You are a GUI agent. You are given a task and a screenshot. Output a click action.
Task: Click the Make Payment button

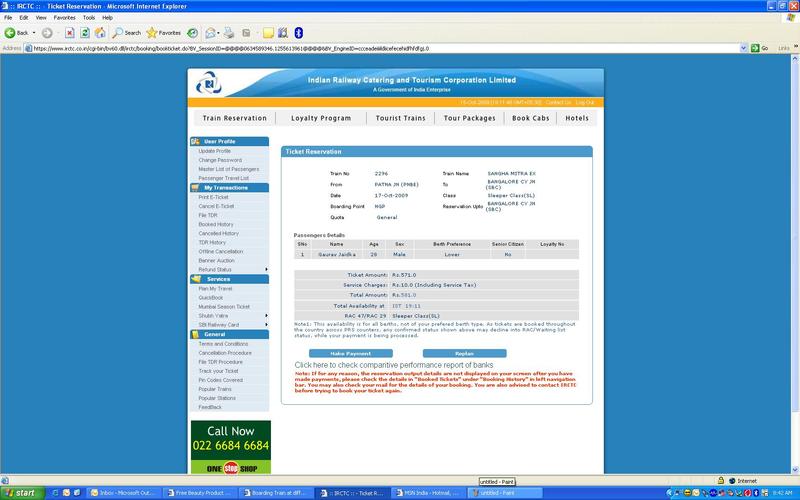(350, 353)
